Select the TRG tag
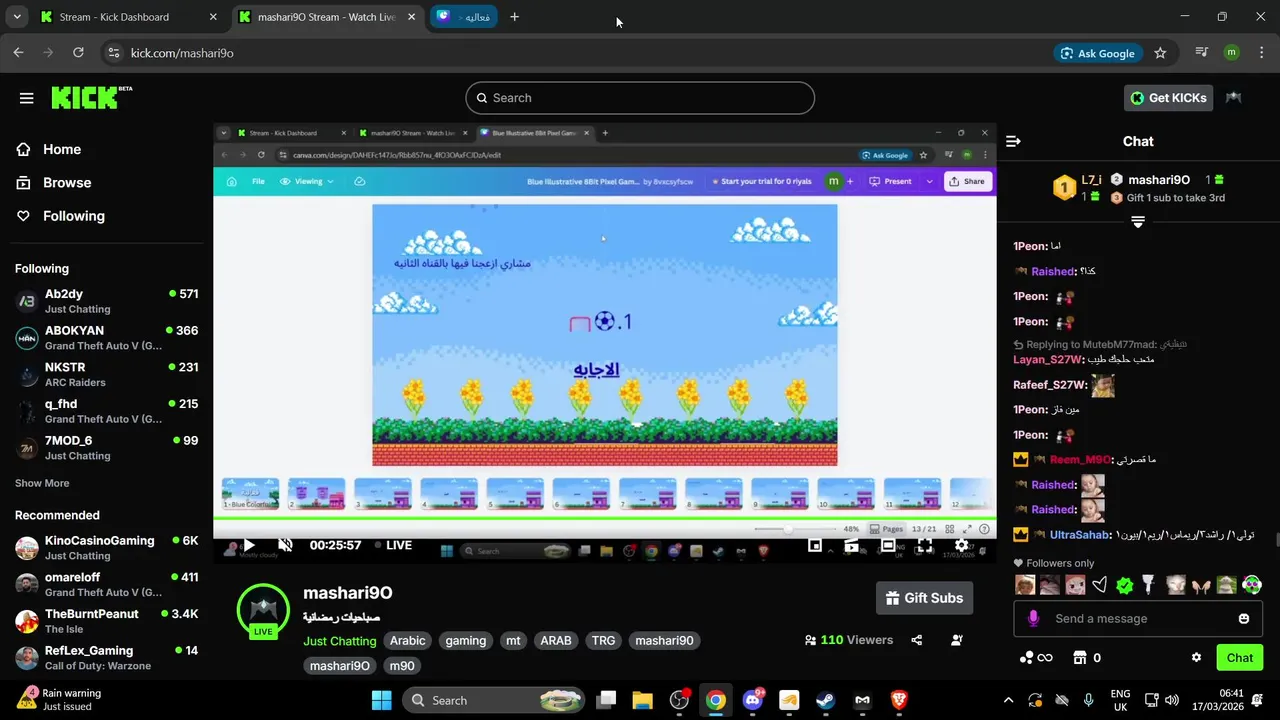Image resolution: width=1280 pixels, height=720 pixels. tap(603, 641)
